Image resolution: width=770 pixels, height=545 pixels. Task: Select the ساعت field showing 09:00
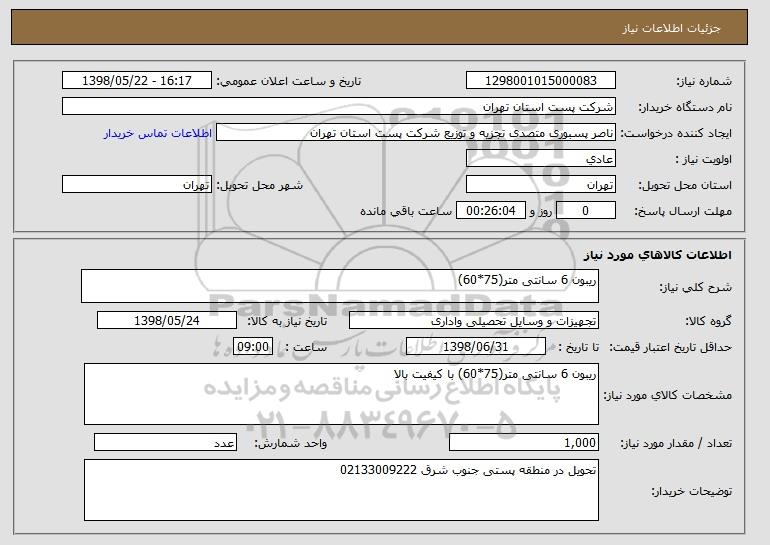click(x=253, y=347)
